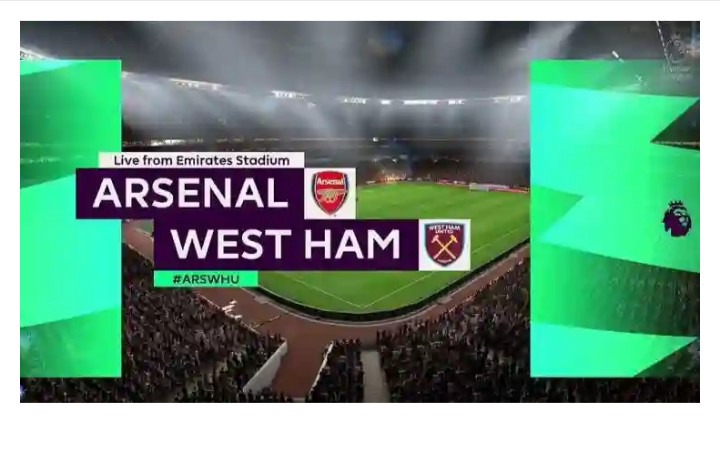
Task: Click the green zigzag panel on the right
Action: 614,218
